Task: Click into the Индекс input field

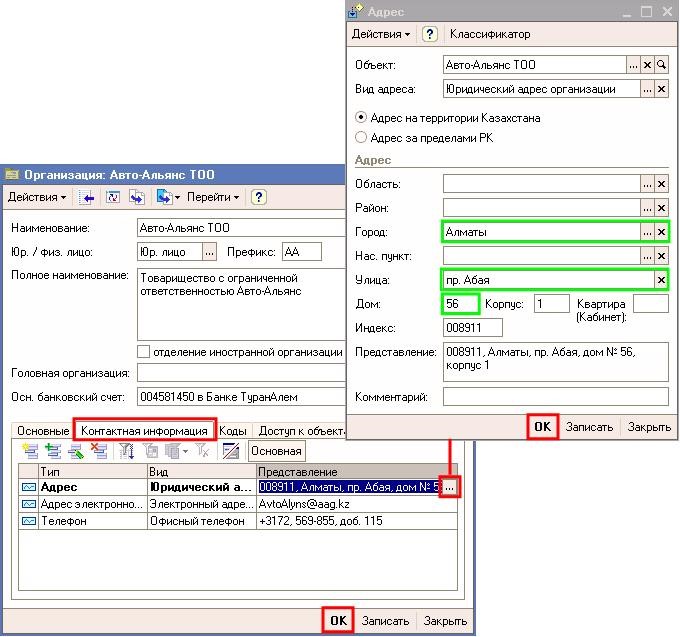Action: pos(472,328)
